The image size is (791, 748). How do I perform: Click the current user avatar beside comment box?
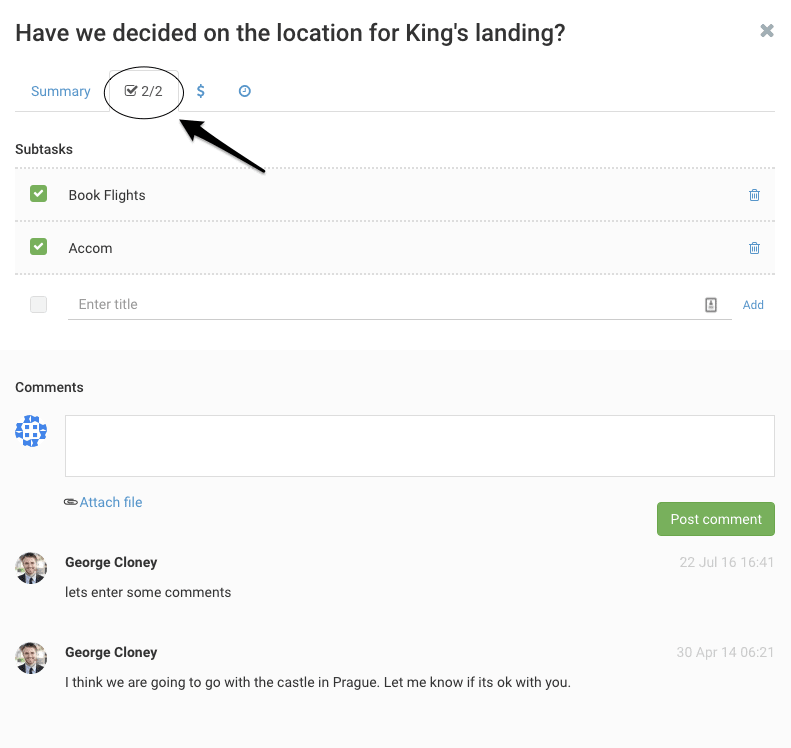click(x=31, y=431)
